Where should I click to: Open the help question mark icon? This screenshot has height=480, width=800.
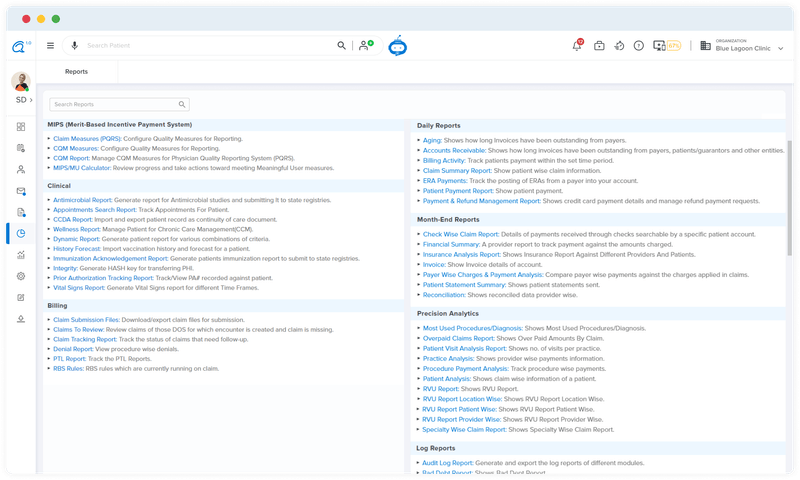638,45
